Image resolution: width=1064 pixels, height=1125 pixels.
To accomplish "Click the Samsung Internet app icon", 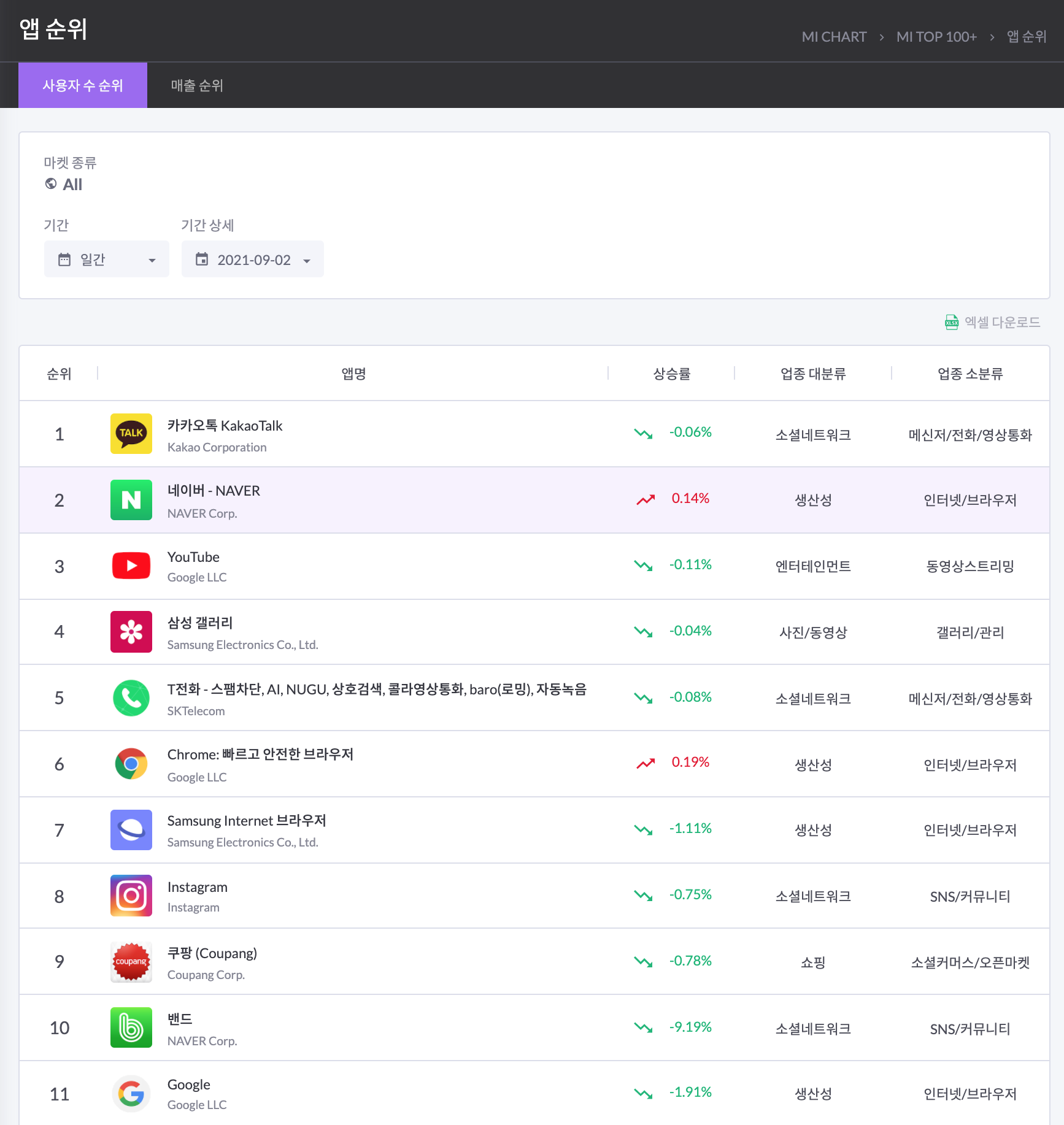I will 131,830.
